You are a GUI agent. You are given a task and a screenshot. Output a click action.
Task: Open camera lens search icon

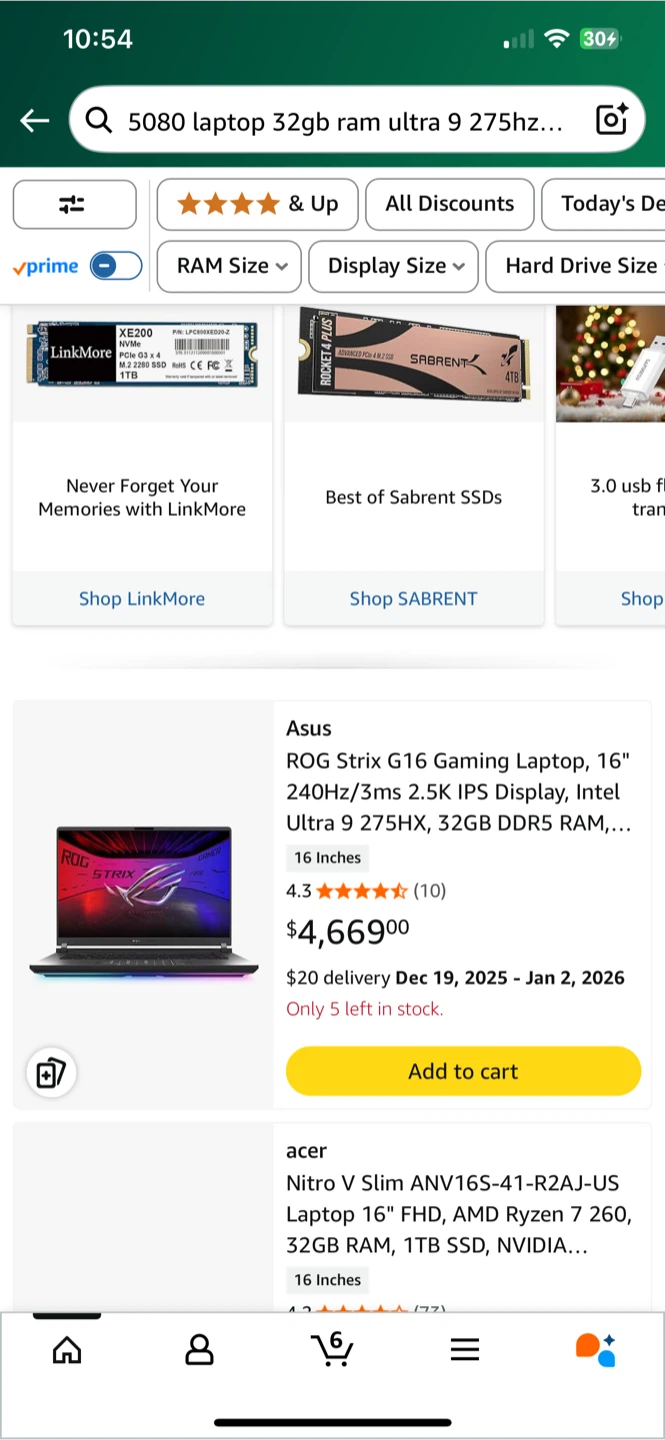[611, 120]
